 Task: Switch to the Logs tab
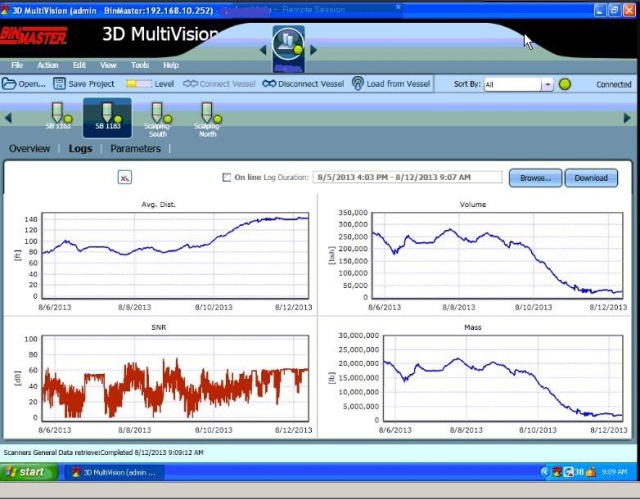(x=80, y=149)
